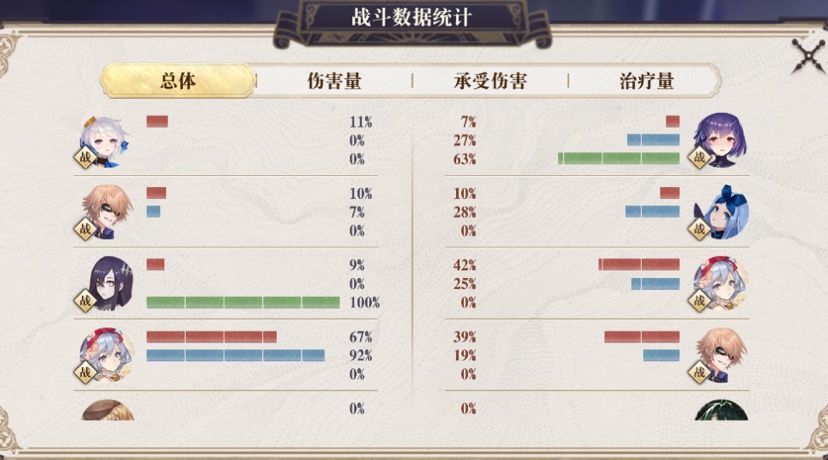View the 治疗量 tab
The image size is (828, 460).
coord(646,81)
